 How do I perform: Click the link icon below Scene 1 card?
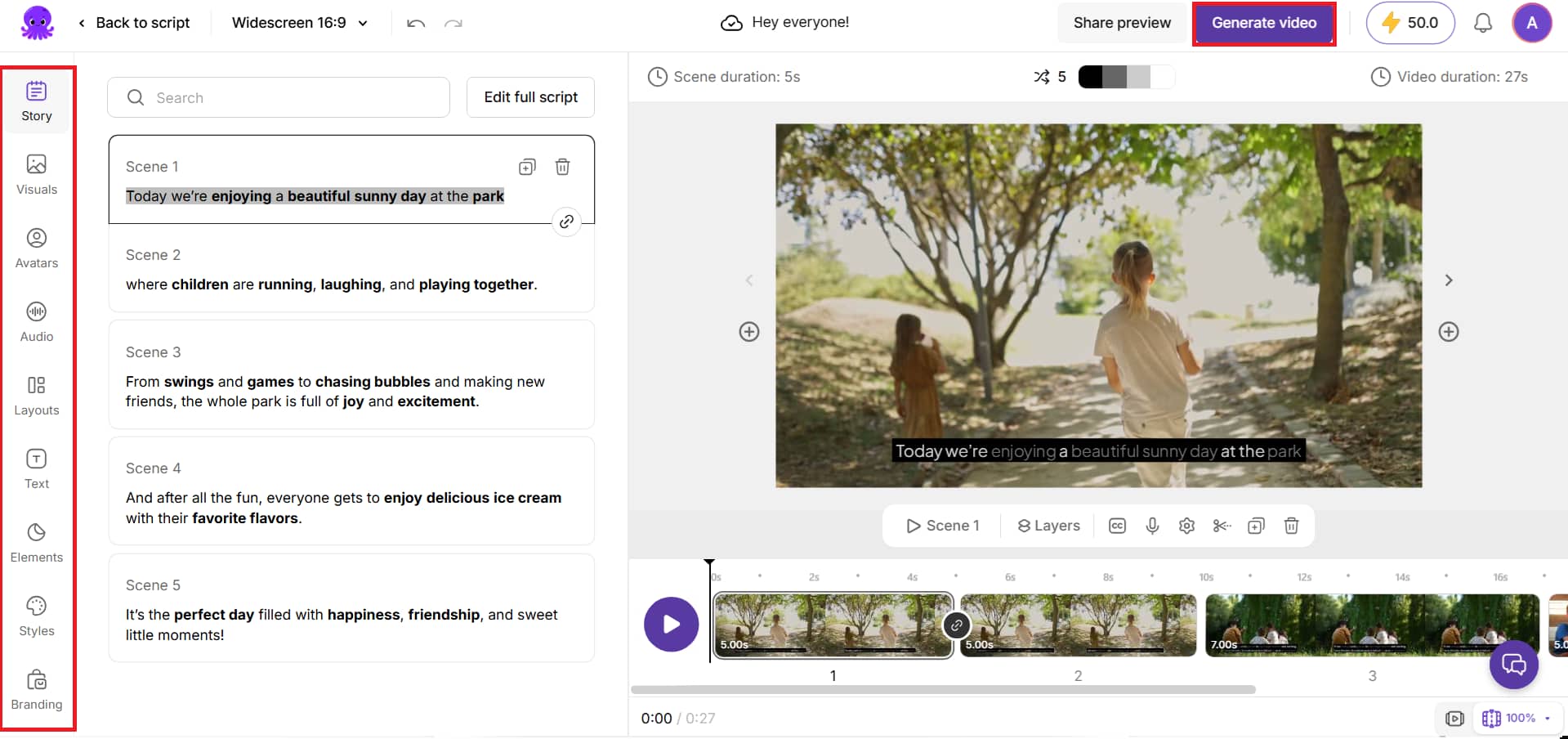(566, 222)
